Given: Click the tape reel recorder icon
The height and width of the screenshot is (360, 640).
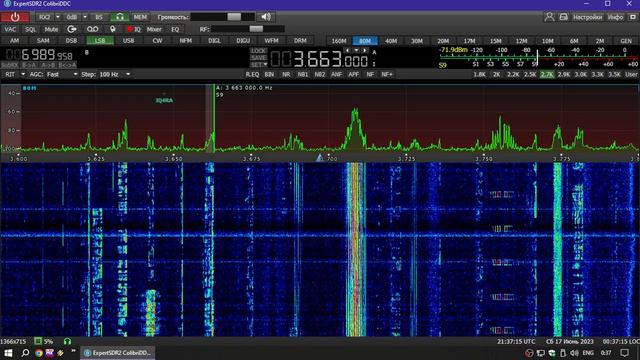Looking at the screenshot, I should [x=93, y=29].
